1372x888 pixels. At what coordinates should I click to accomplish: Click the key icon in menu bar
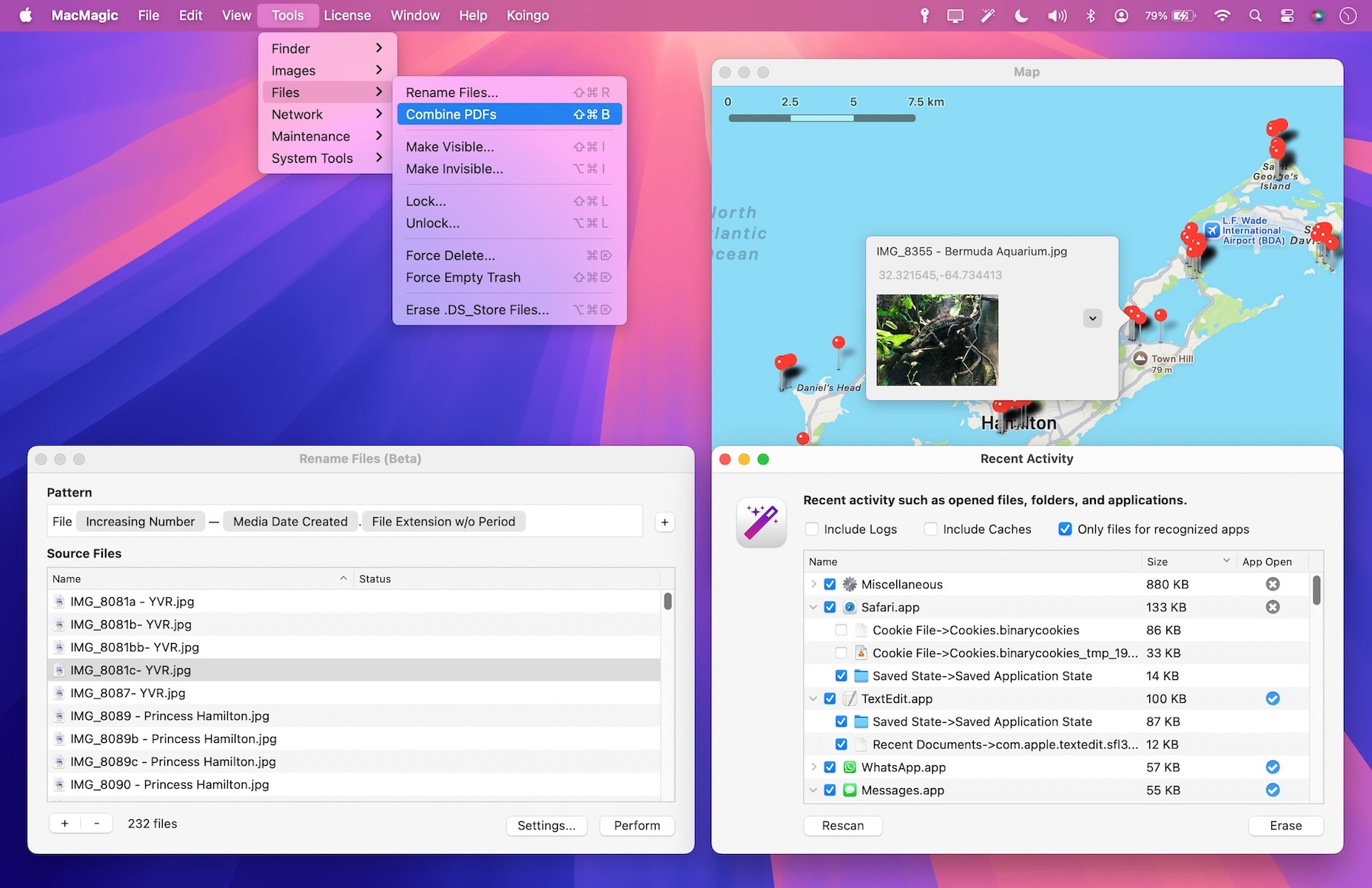924,16
